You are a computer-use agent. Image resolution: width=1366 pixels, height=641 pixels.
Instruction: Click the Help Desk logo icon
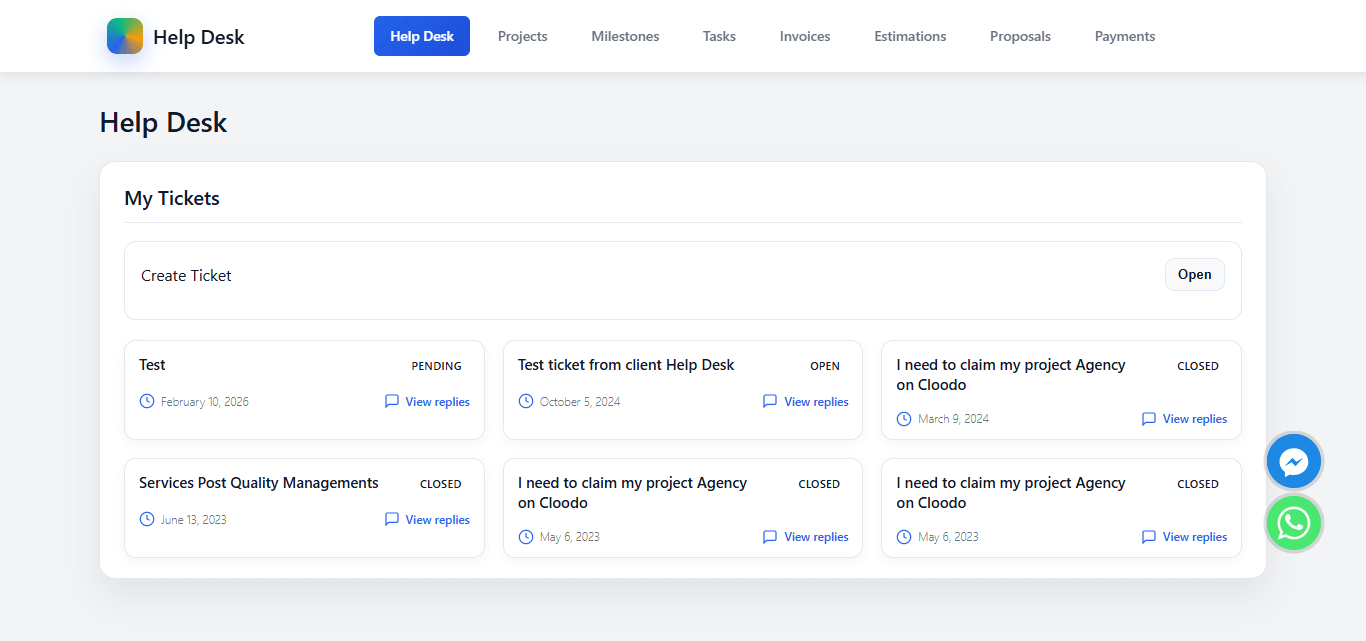click(125, 36)
